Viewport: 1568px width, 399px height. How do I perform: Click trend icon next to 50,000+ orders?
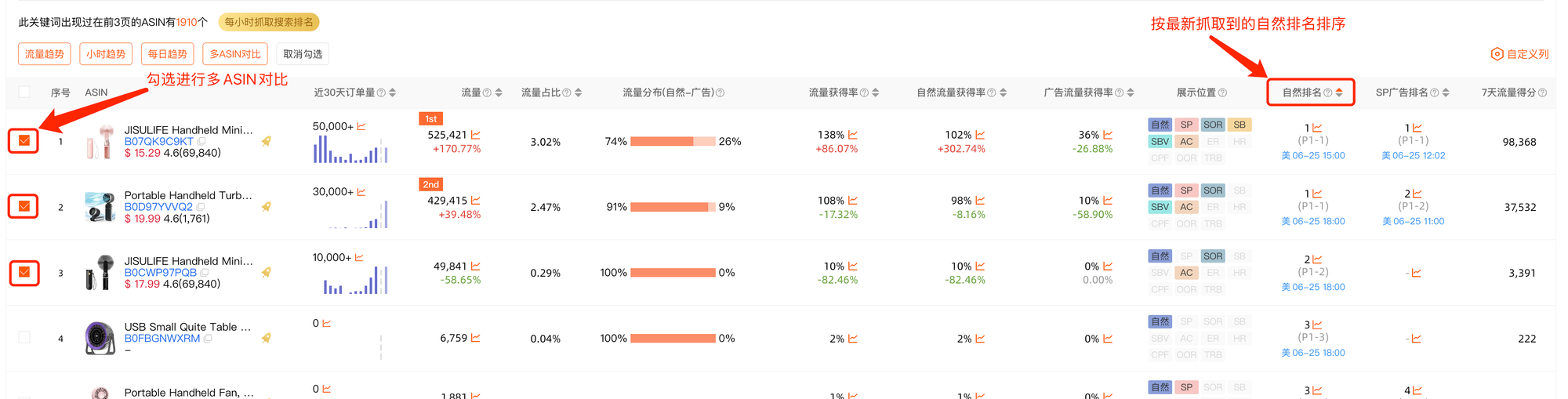click(x=361, y=126)
